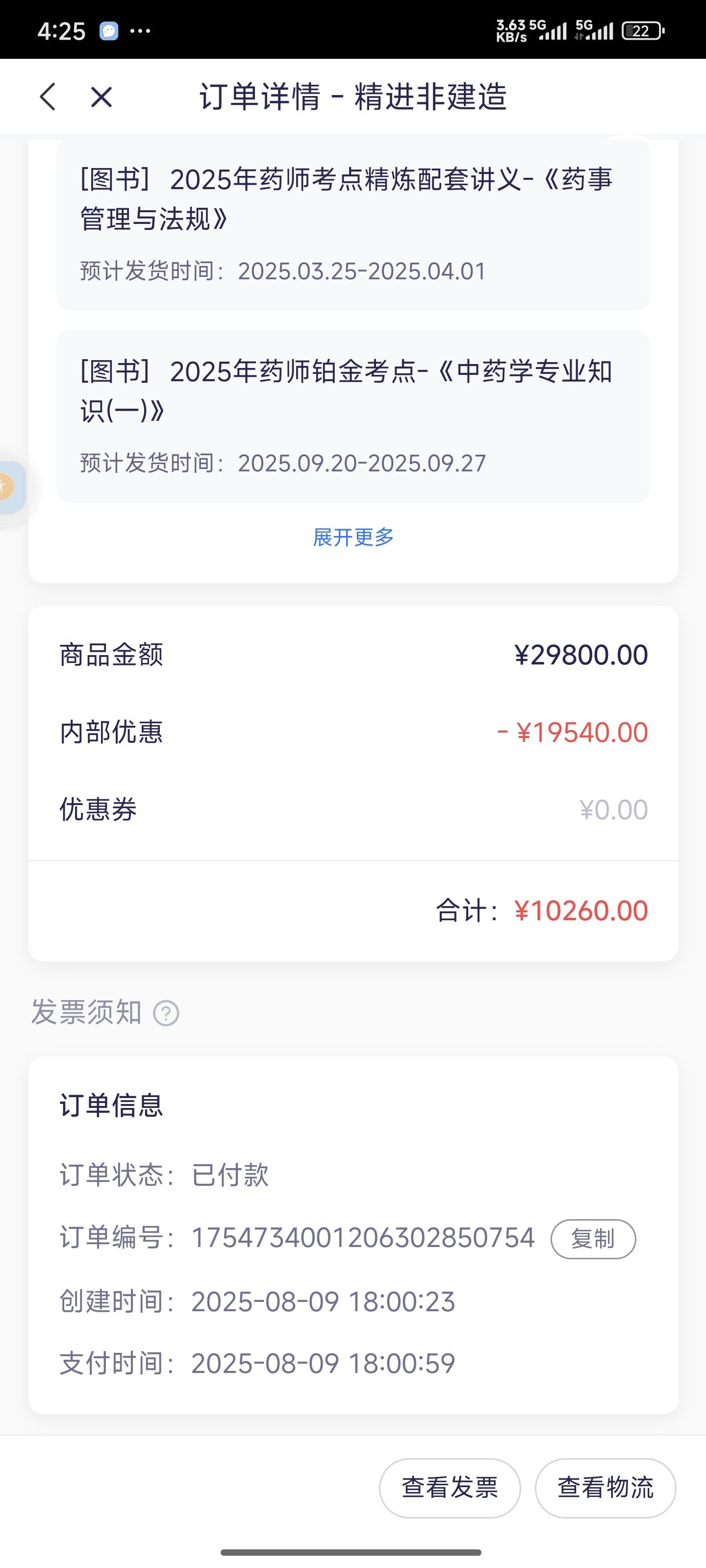This screenshot has width=706, height=1568.
Task: Tap the status bar more dots
Action: point(141,30)
